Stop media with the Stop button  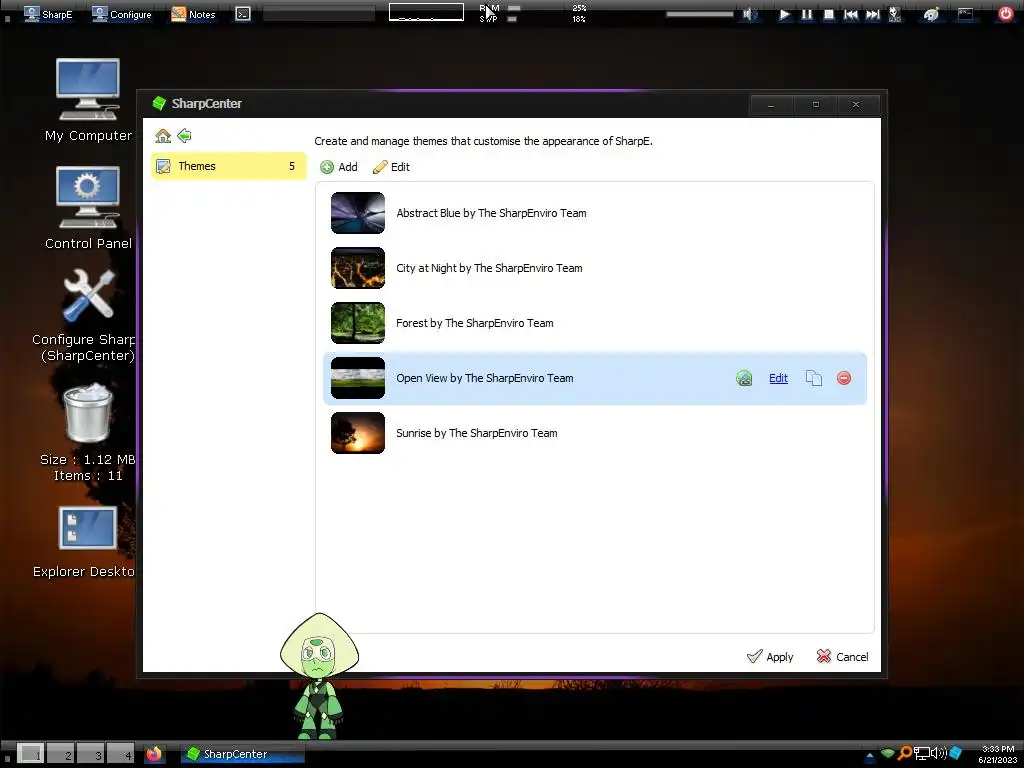[829, 14]
